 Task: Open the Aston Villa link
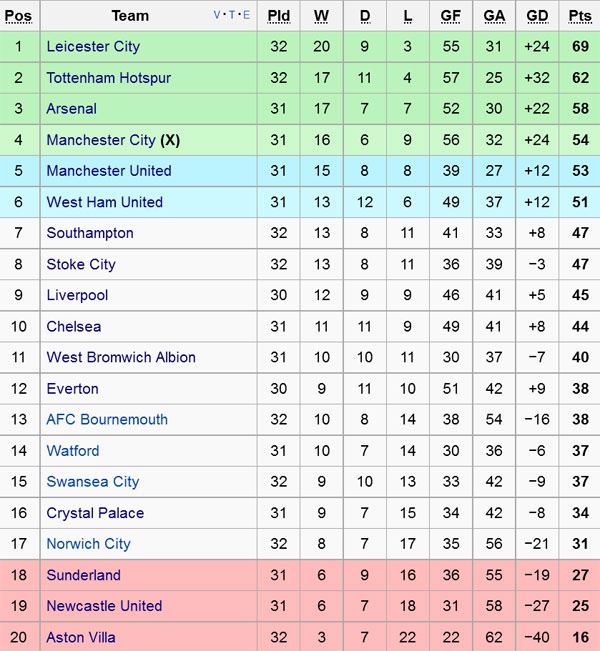[x=80, y=637]
